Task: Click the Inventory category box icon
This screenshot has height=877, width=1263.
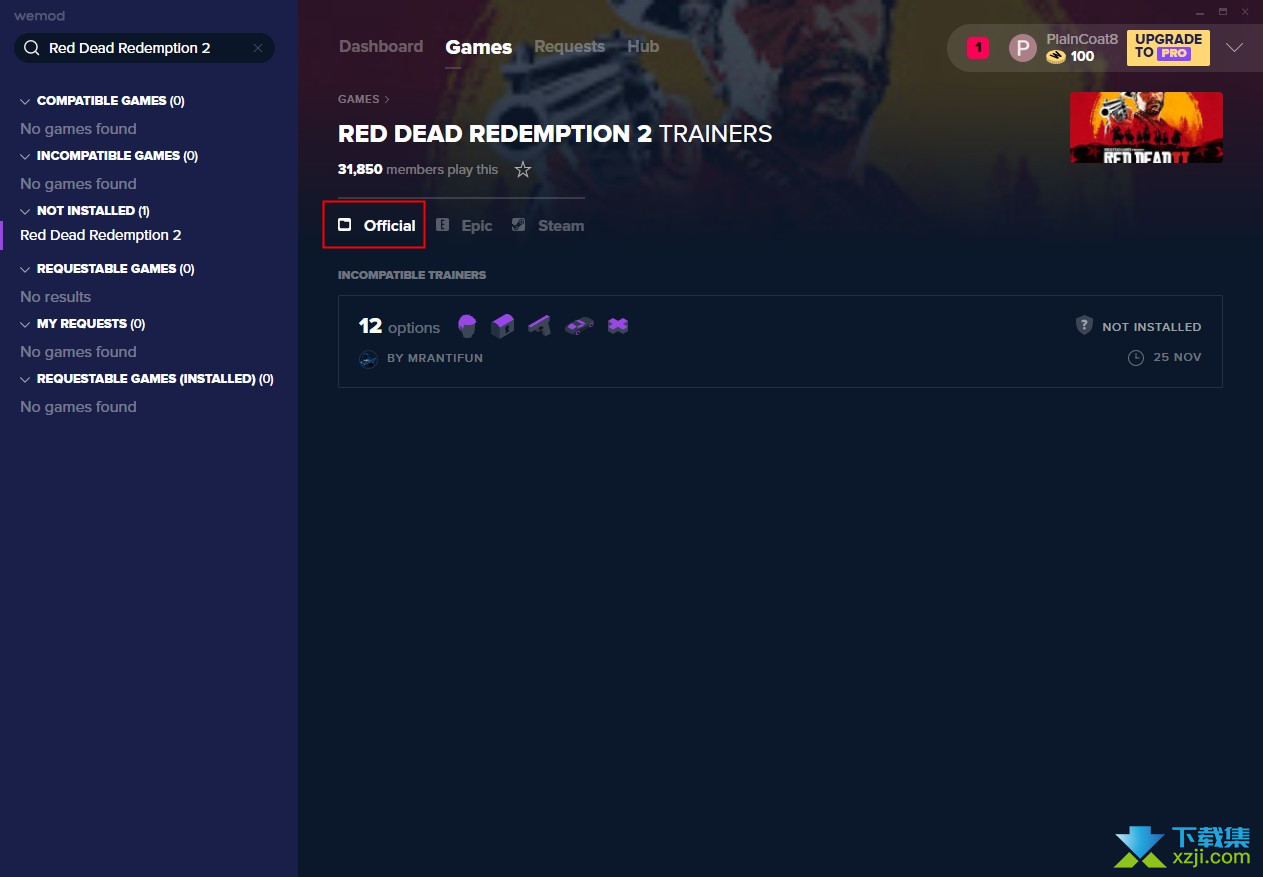Action: pyautogui.click(x=503, y=325)
